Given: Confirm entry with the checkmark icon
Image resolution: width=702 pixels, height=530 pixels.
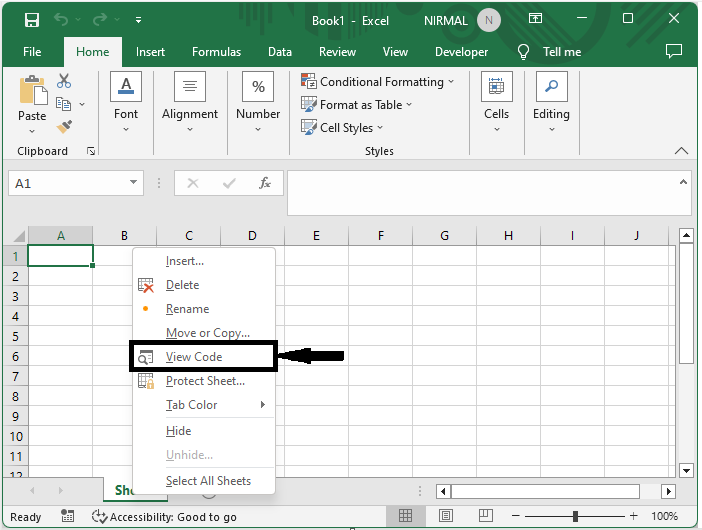Looking at the screenshot, I should click(x=229, y=183).
